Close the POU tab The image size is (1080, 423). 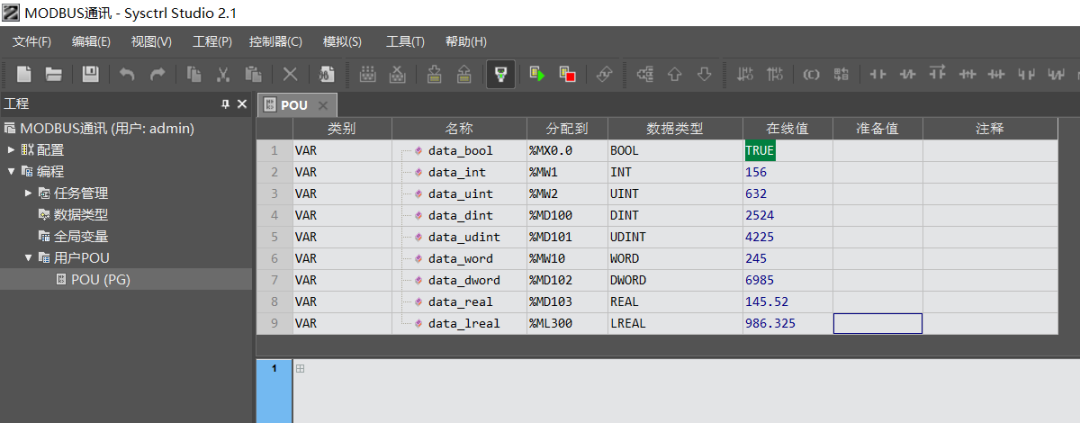323,106
